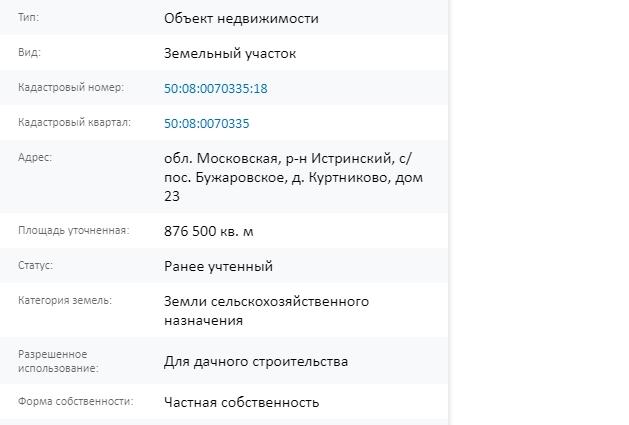
Task: Click Для дачного строительства value
Action: (256, 362)
